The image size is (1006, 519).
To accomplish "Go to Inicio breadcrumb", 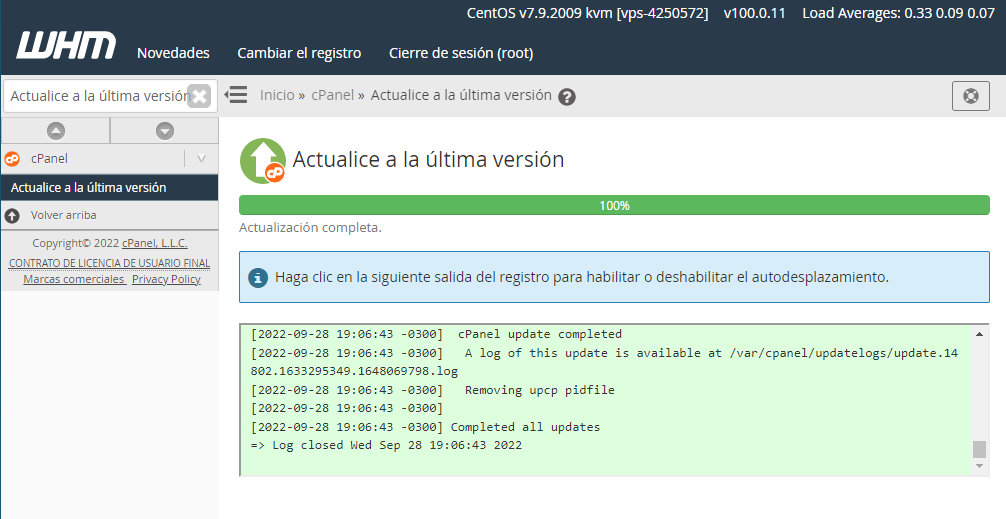I will point(277,95).
